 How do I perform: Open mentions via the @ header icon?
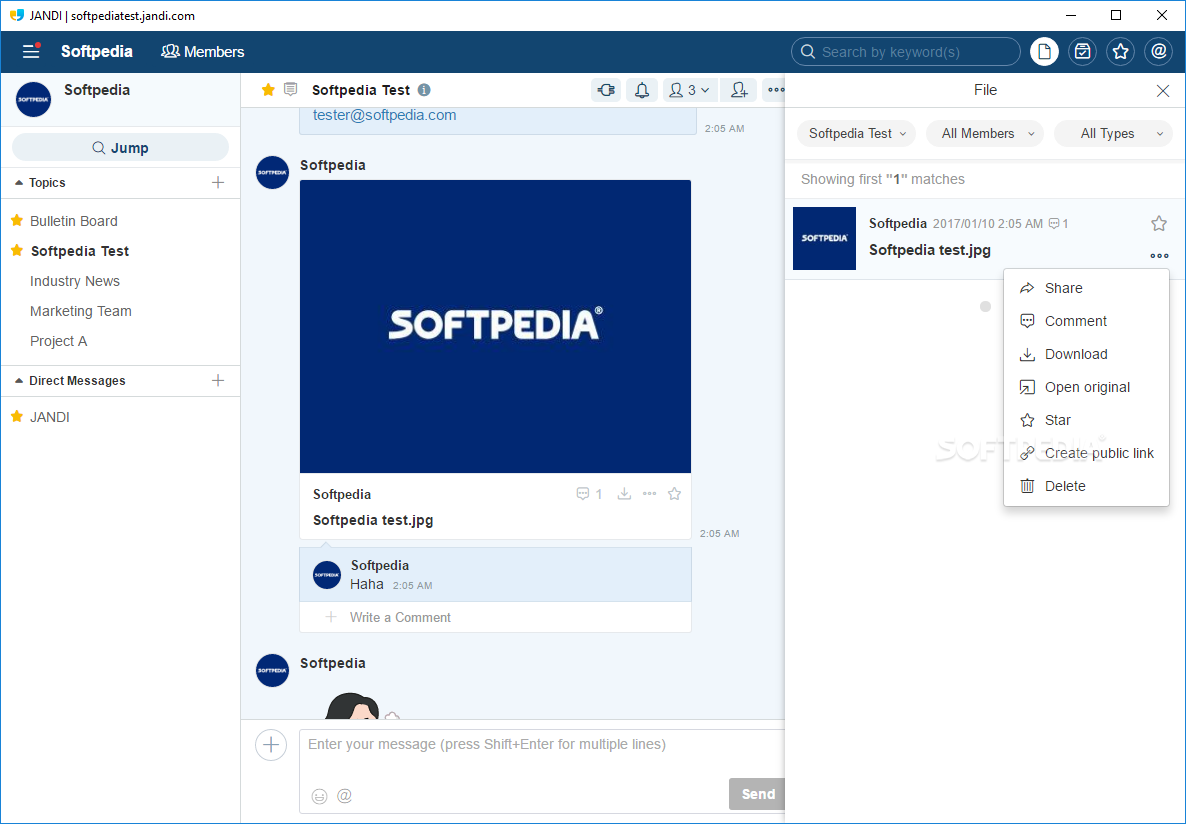pos(1158,51)
